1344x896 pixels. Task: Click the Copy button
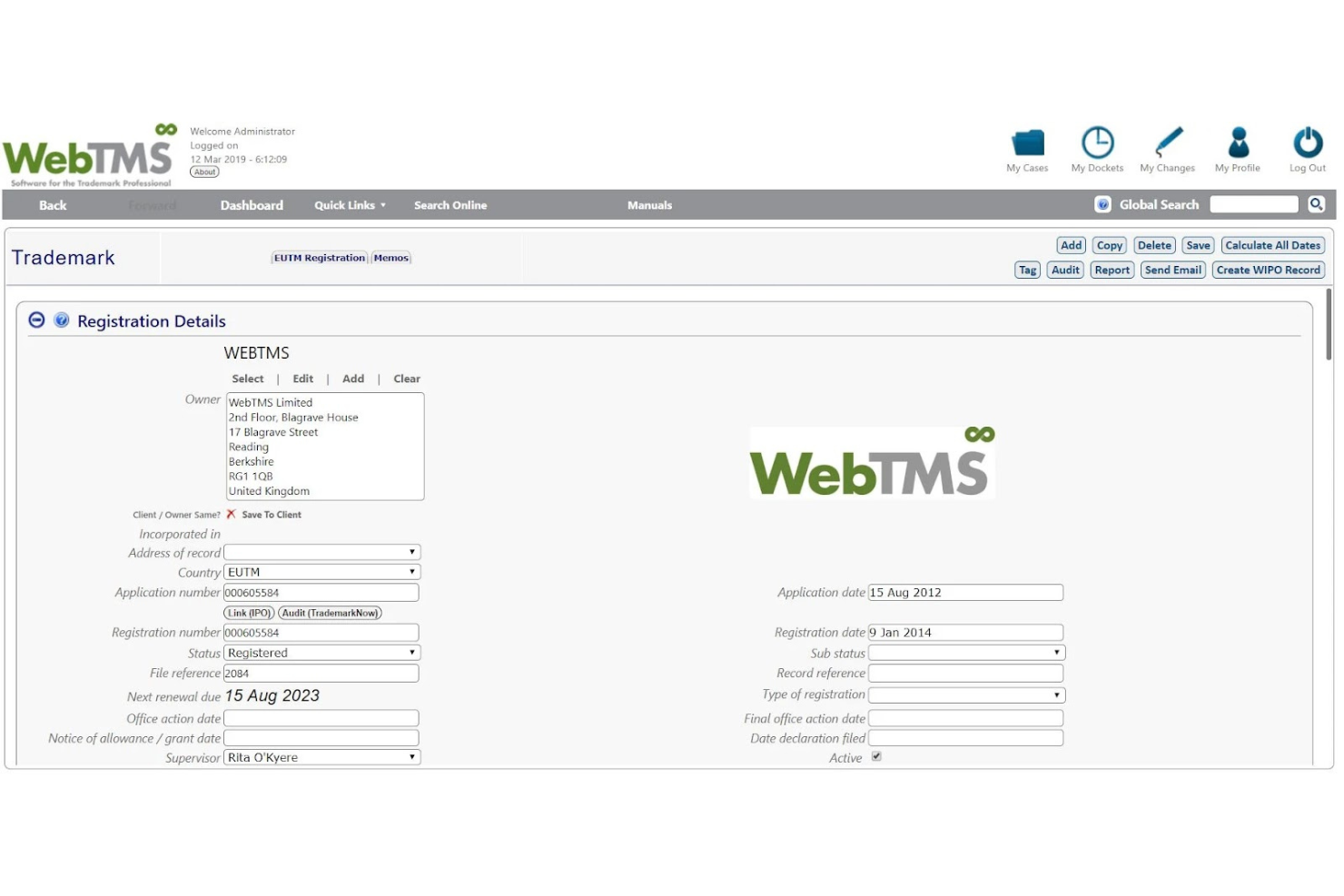1110,245
